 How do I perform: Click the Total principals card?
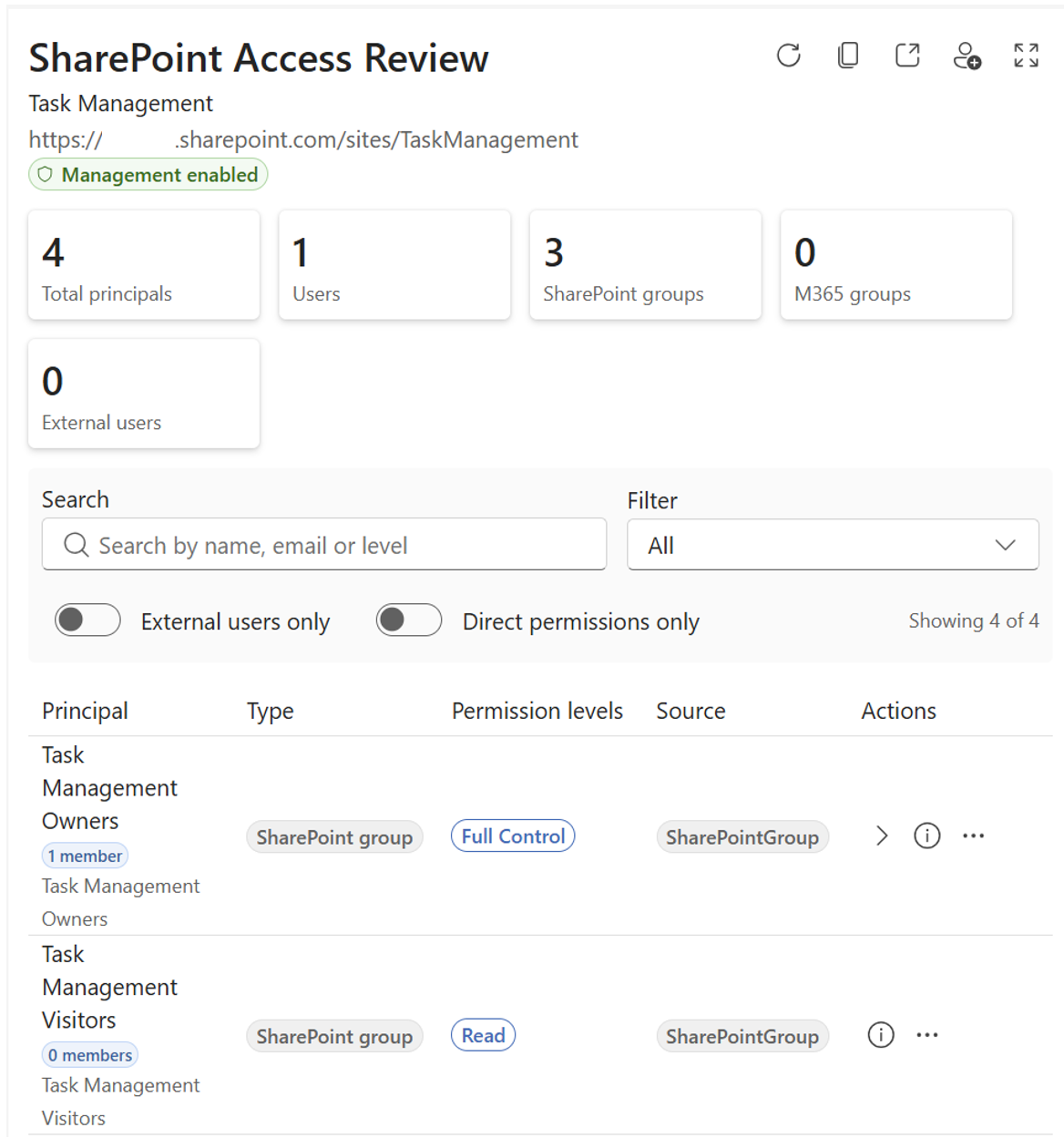click(144, 265)
